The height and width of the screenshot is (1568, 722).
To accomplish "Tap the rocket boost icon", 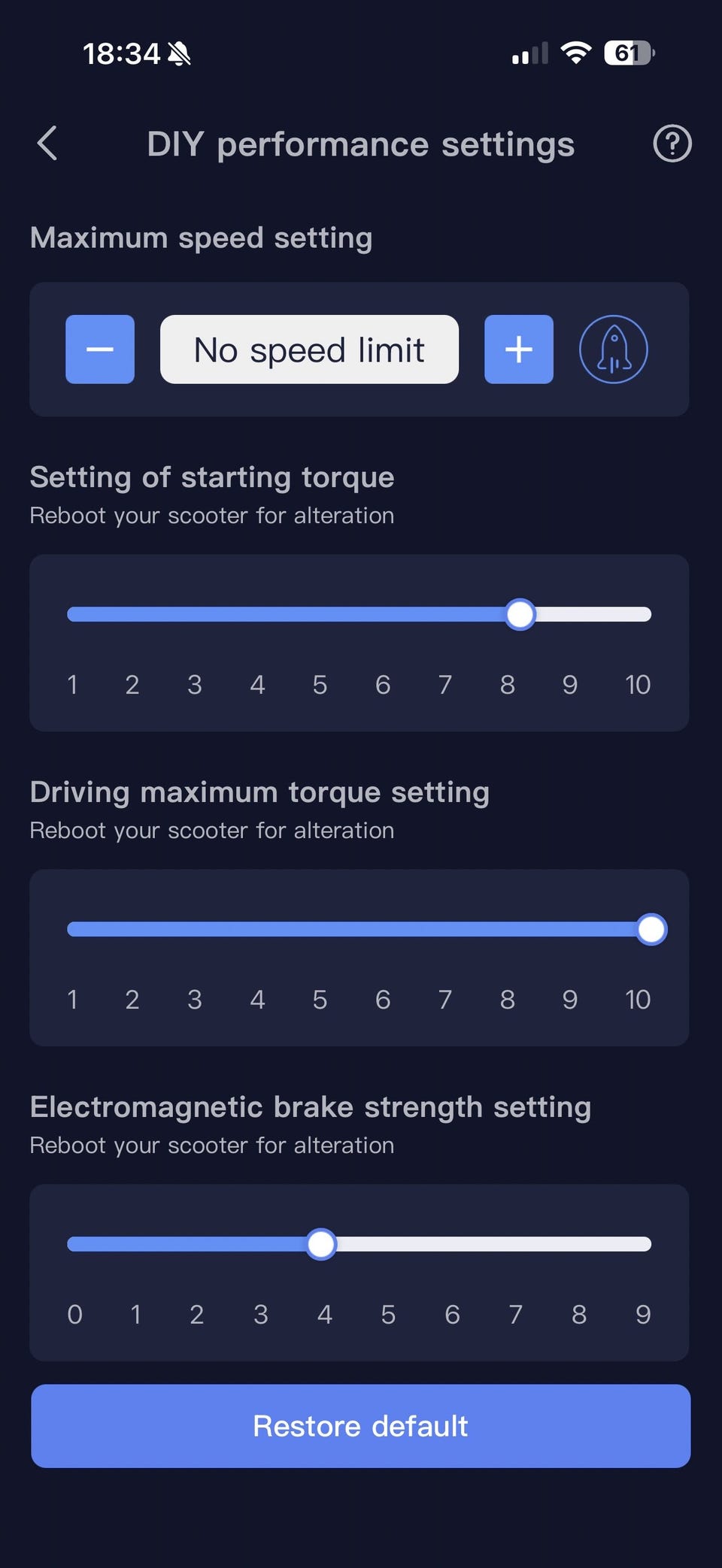I will click(x=614, y=350).
